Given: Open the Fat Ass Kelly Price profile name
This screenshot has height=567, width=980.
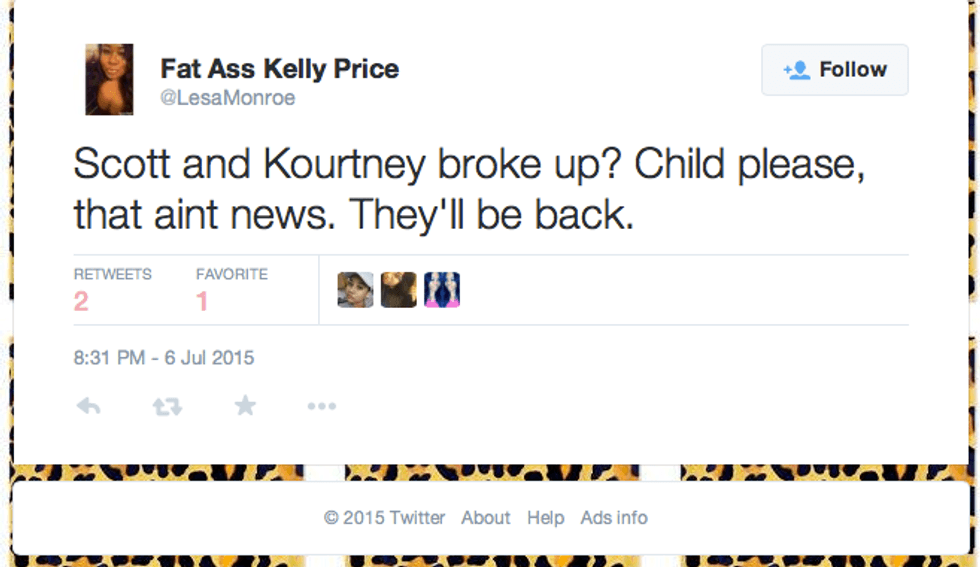Looking at the screenshot, I should 280,69.
